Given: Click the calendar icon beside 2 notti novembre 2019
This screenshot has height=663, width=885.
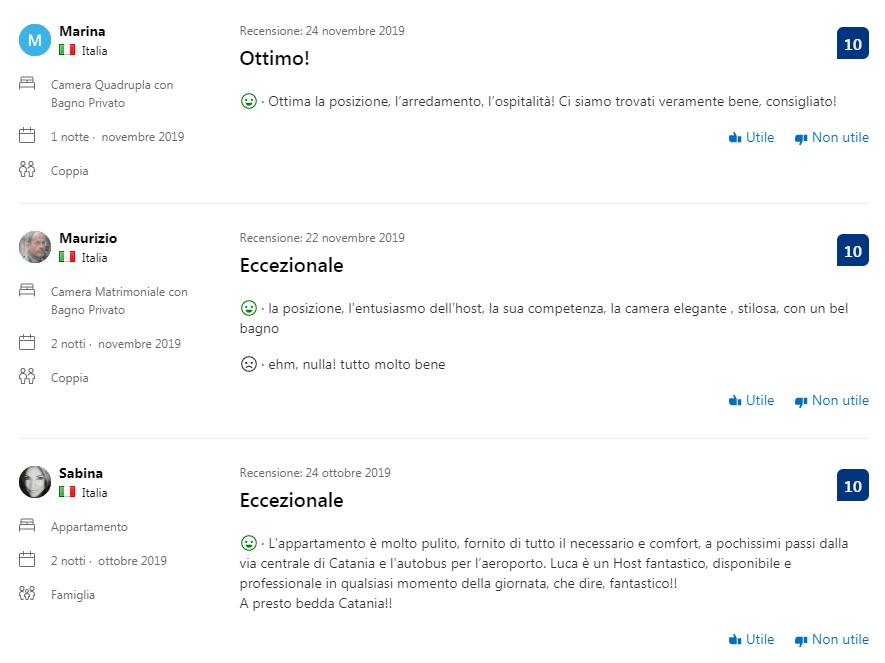Looking at the screenshot, I should 28,343.
